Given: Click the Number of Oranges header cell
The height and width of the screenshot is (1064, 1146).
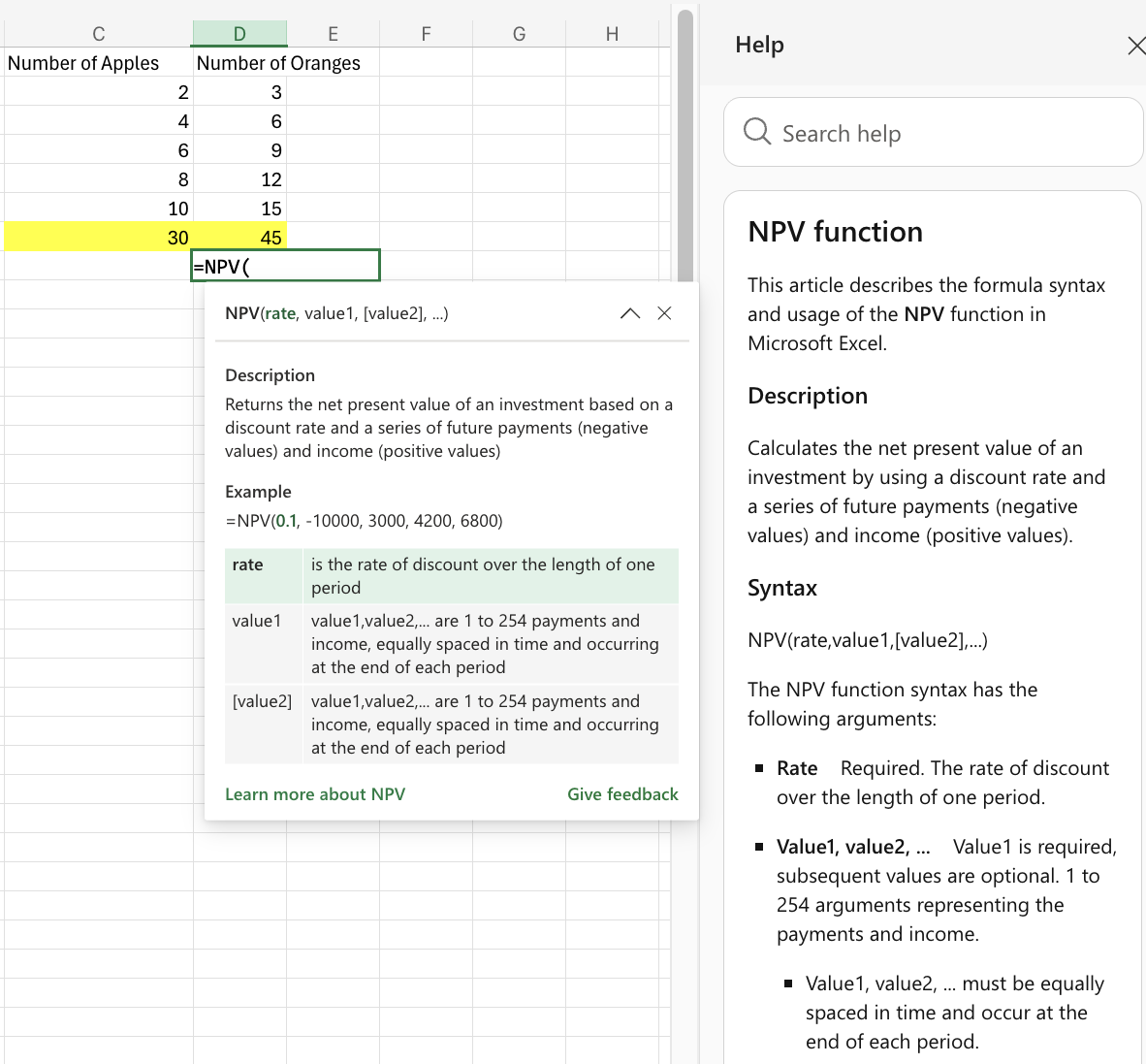Looking at the screenshot, I should point(279,62).
